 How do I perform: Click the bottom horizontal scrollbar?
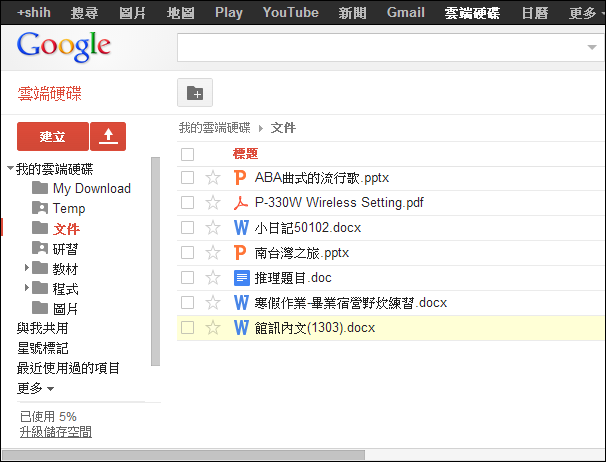click(x=183, y=455)
